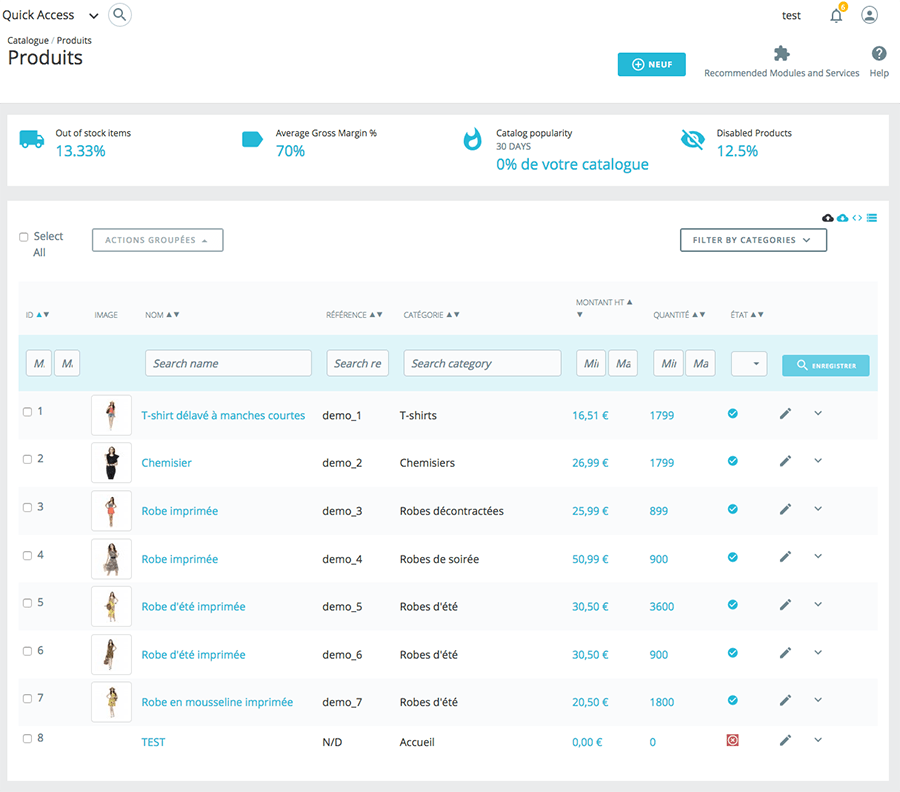Screen dimensions: 900x792
Task: Click the Enregistrer search button
Action: click(825, 366)
